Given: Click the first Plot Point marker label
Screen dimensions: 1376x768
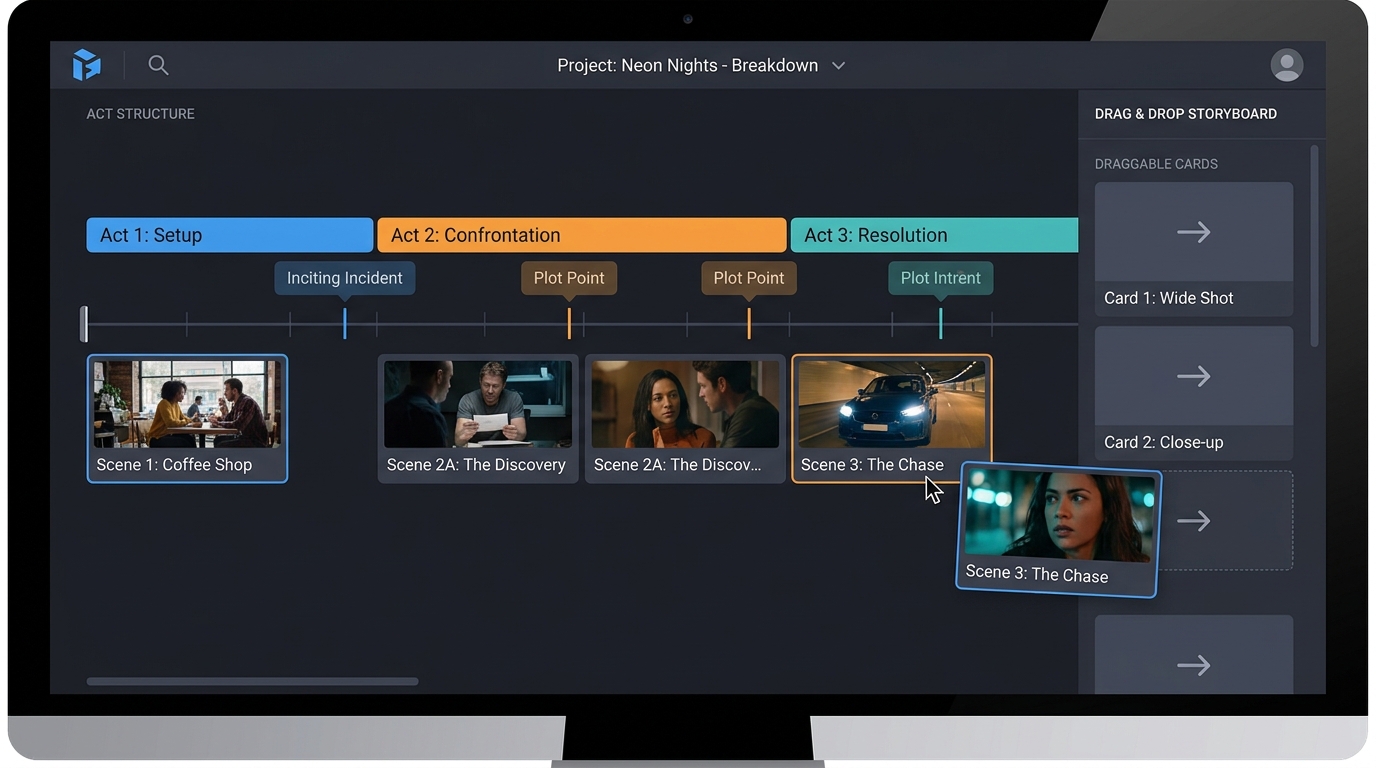Looking at the screenshot, I should [x=569, y=278].
